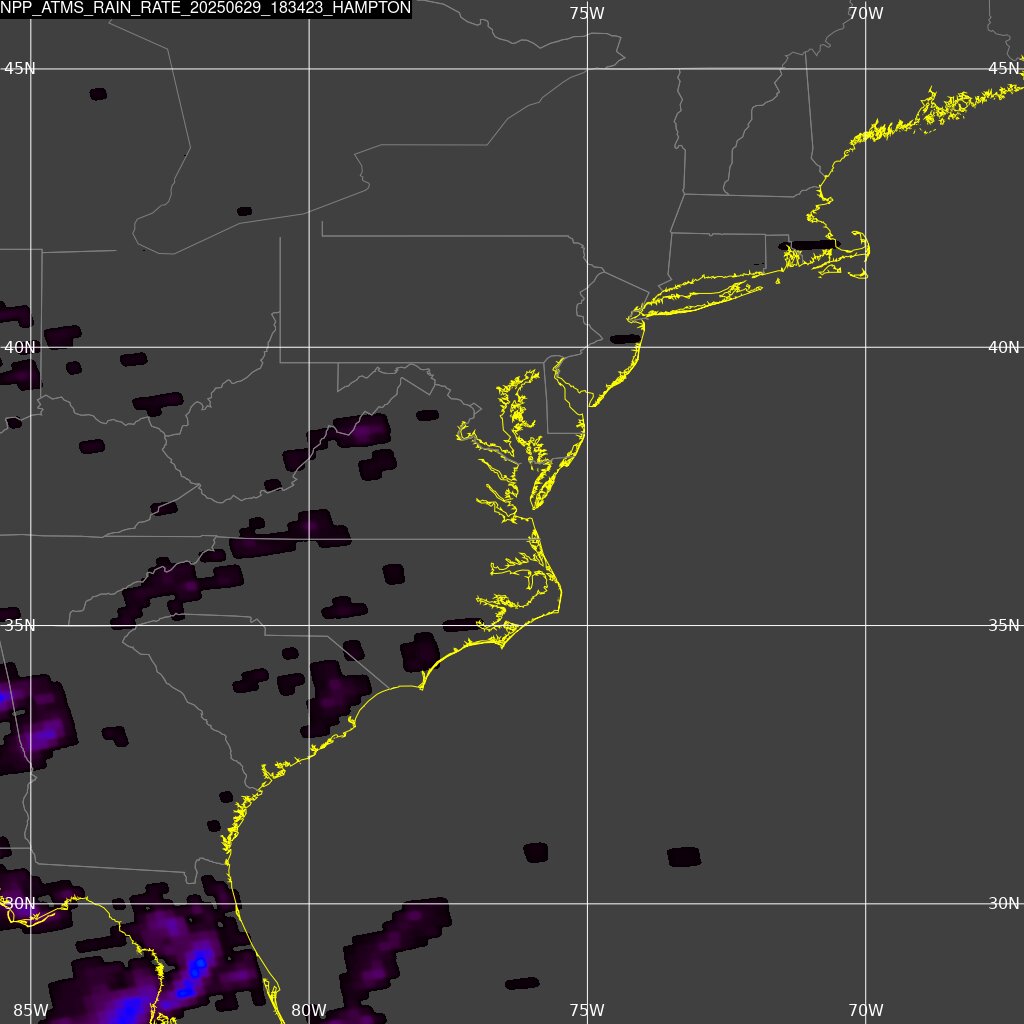Pick the 40N latitude label on the right edge

click(x=1004, y=347)
